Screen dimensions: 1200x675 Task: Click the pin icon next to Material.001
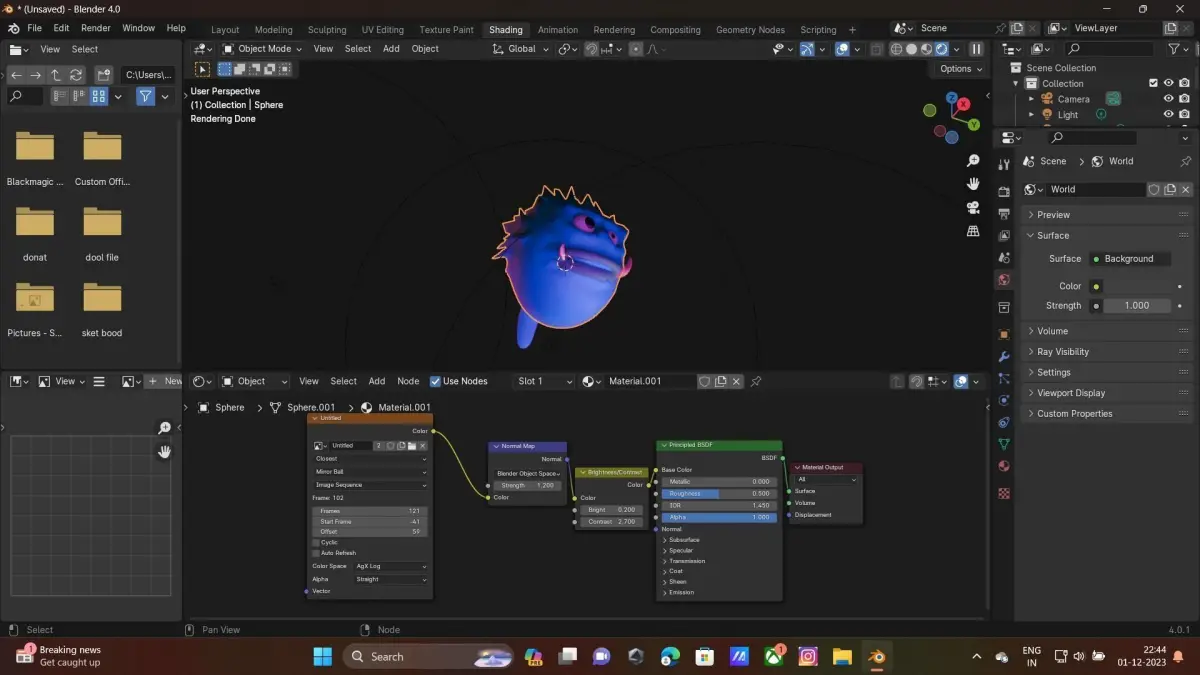(x=756, y=381)
